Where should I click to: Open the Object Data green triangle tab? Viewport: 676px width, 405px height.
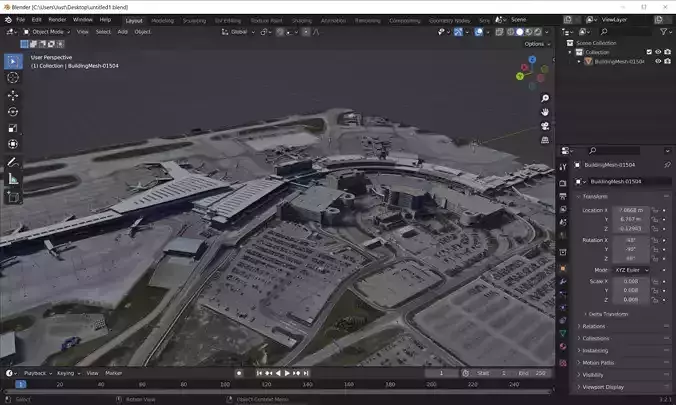(x=563, y=333)
